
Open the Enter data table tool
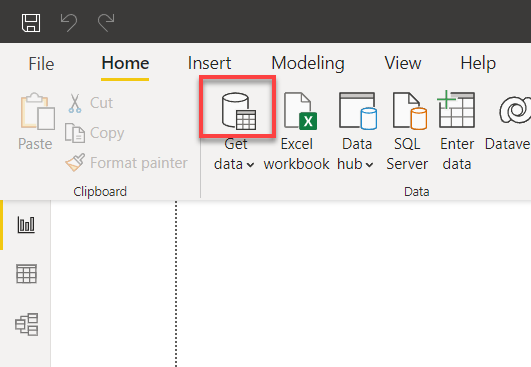(457, 131)
